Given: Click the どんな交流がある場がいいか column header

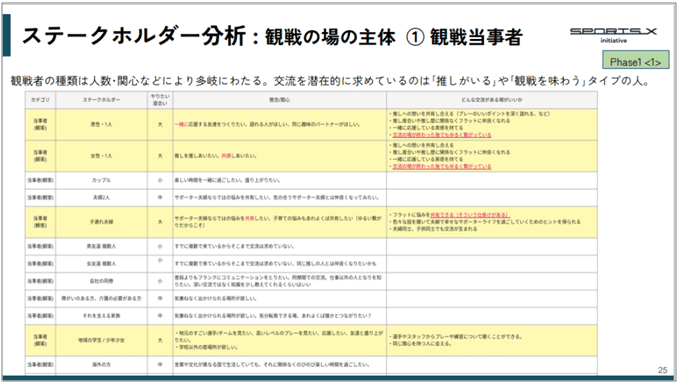Looking at the screenshot, I should coord(492,100).
